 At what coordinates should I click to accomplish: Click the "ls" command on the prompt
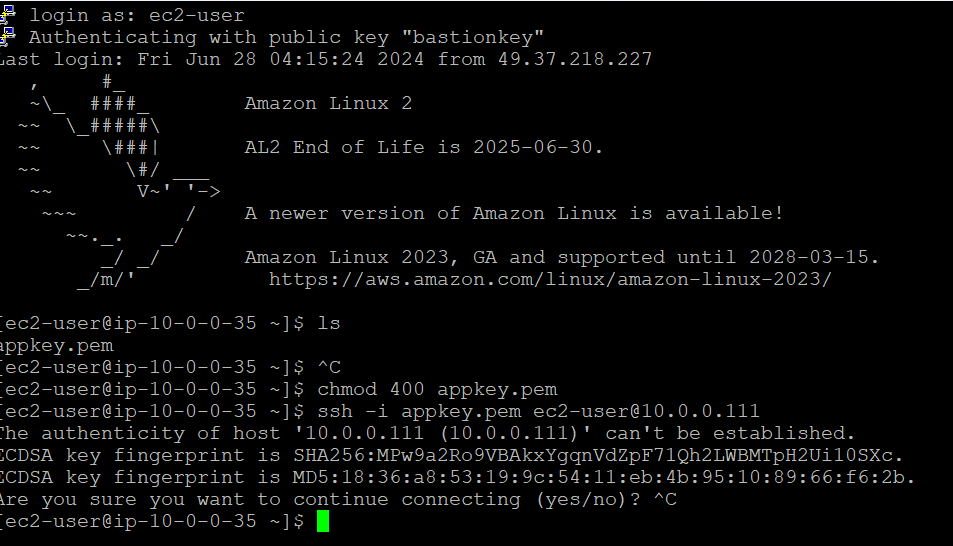coord(329,323)
